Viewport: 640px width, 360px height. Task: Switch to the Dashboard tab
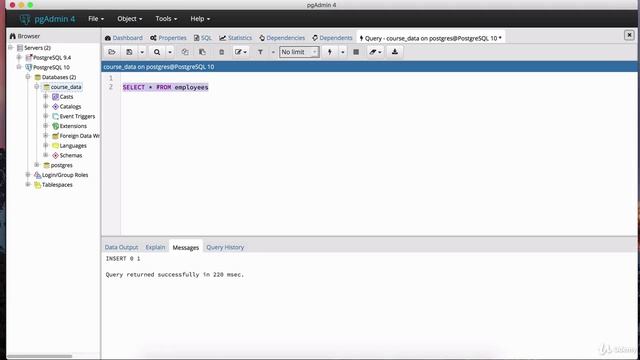(124, 38)
